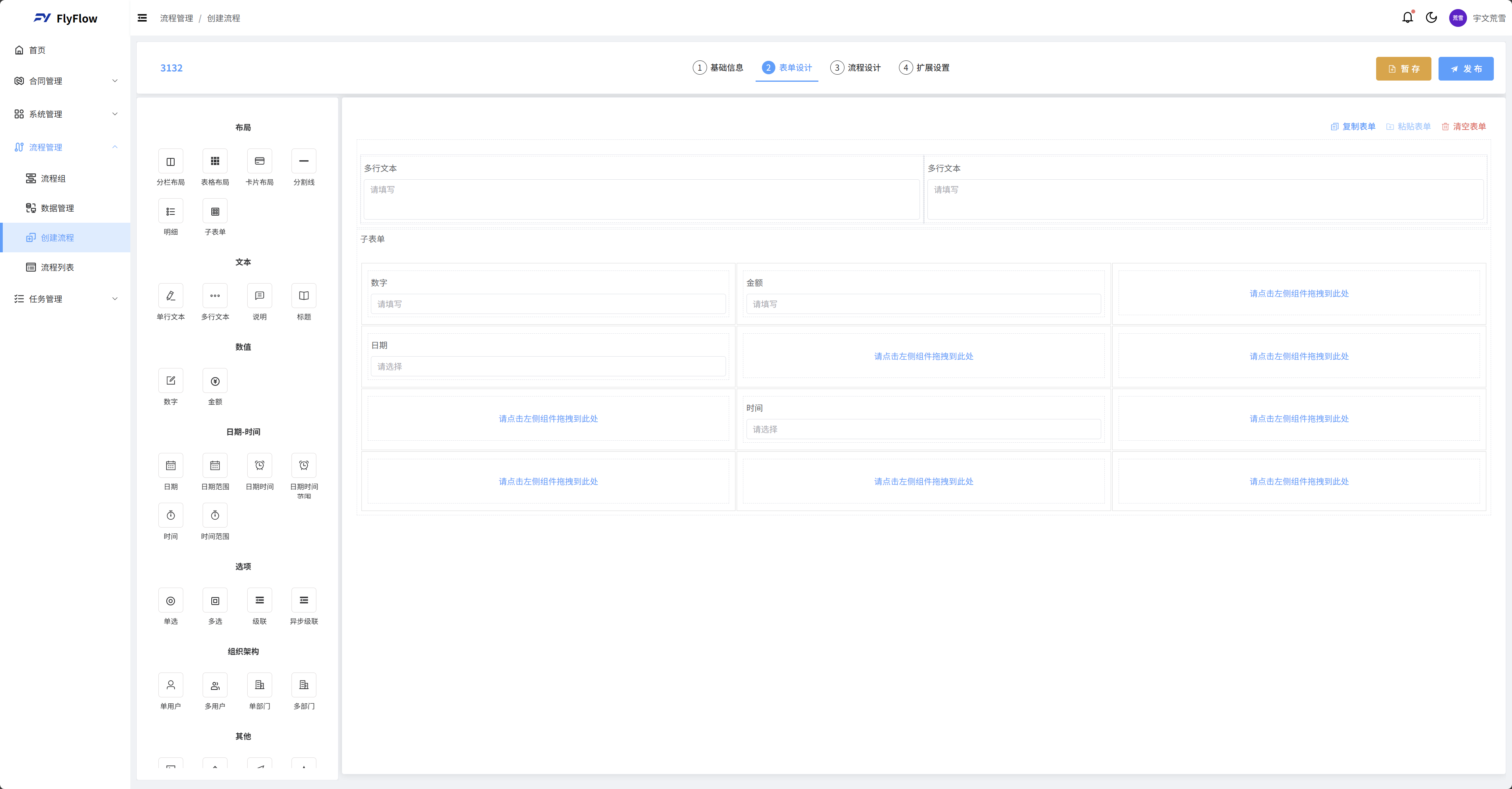Screen dimensions: 1512x789
Task: Toggle dark mode with the moon icon
Action: click(x=1431, y=18)
